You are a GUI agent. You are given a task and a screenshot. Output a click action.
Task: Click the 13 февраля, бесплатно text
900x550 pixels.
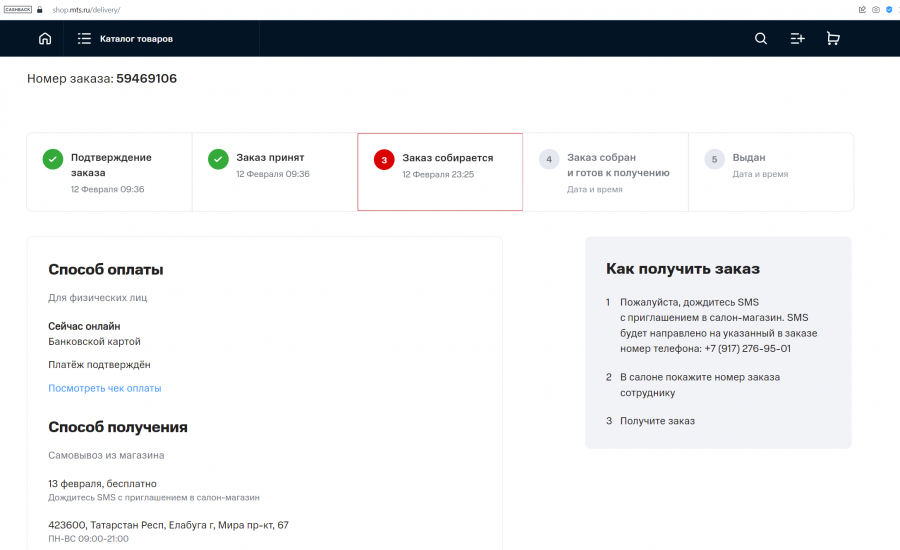(x=102, y=484)
